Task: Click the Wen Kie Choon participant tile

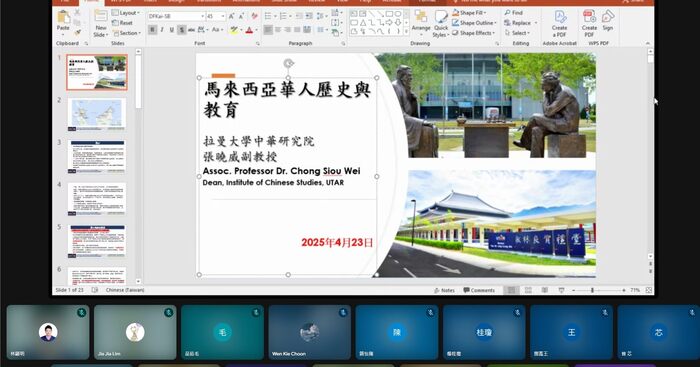Action: (x=310, y=332)
